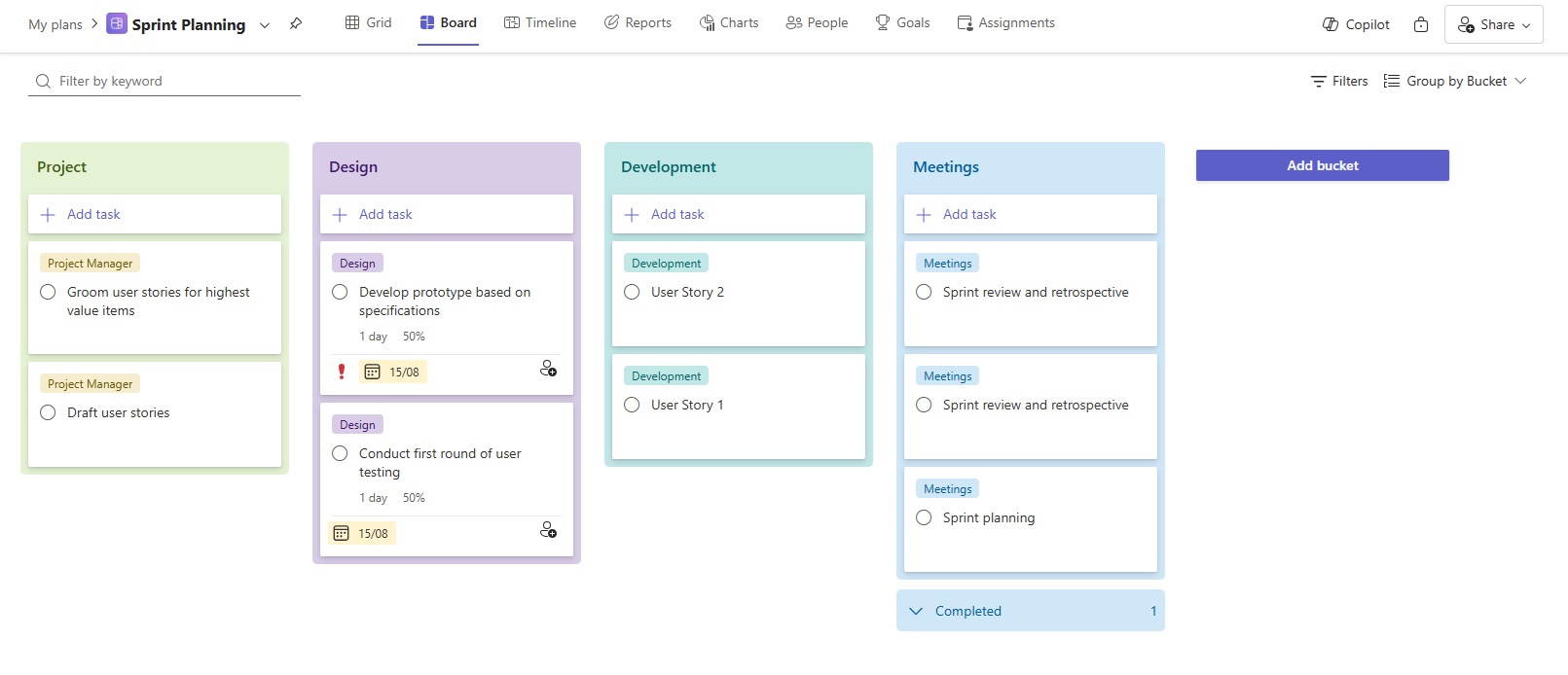Open the Group by Bucket dropdown
Screen dimensions: 1568x675
point(1455,81)
